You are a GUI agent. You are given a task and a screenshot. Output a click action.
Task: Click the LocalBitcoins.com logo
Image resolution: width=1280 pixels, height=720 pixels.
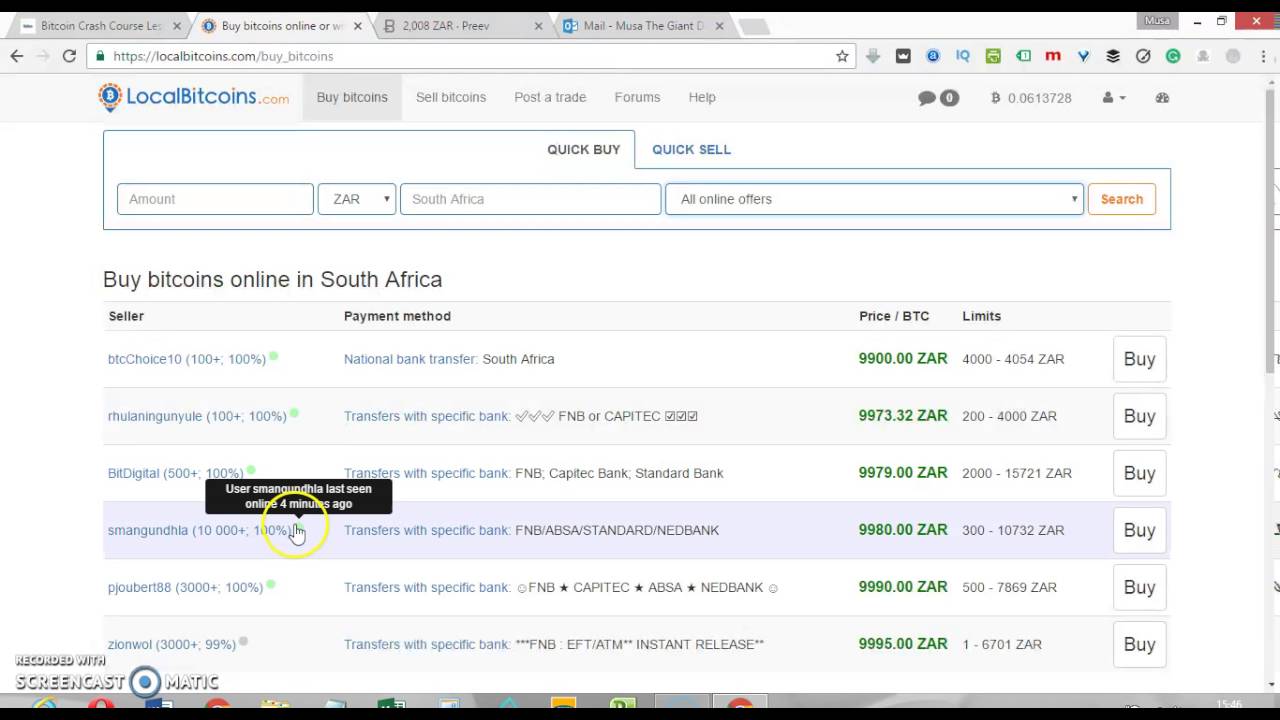click(194, 97)
